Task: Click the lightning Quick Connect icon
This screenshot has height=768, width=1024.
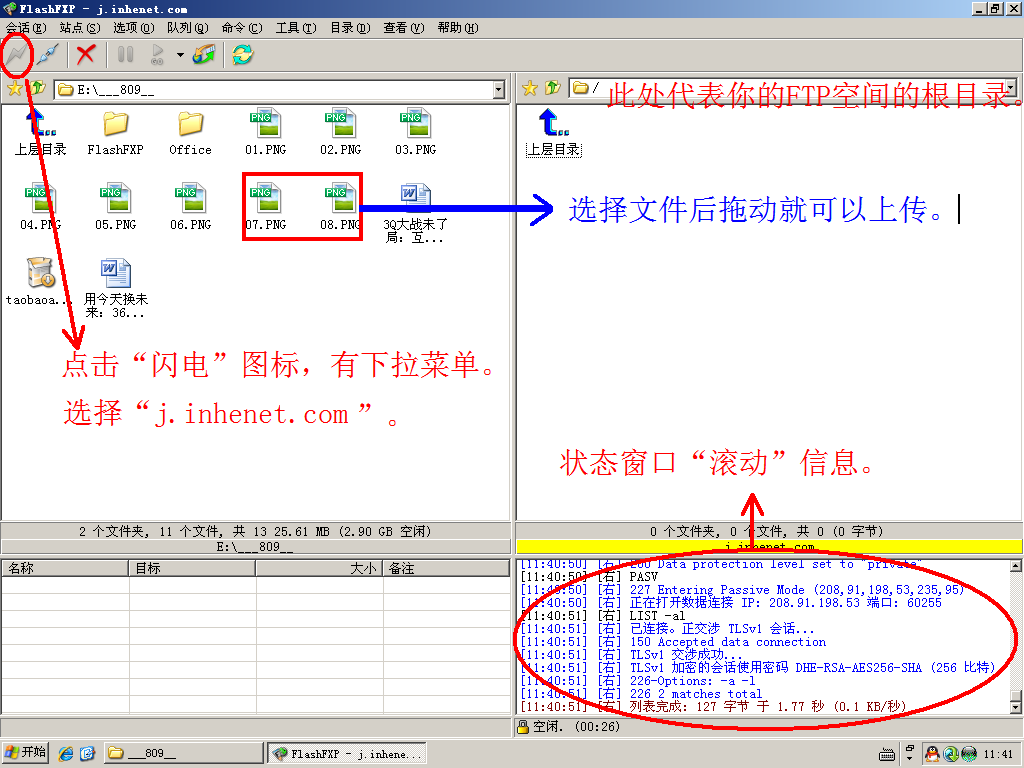Action: (17, 54)
